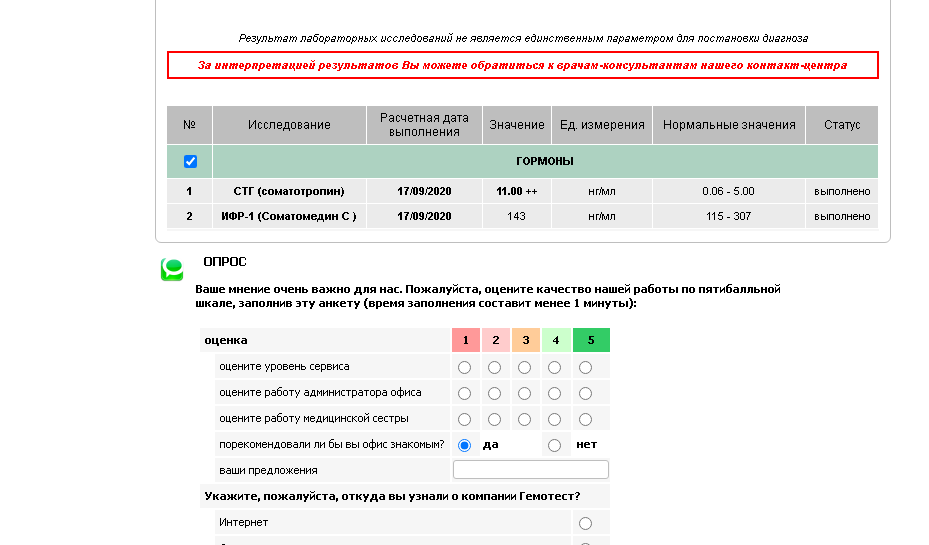Click the ИФР-1 (Соматомедин С) test name
Screen dimensions: 929x545
(288, 216)
